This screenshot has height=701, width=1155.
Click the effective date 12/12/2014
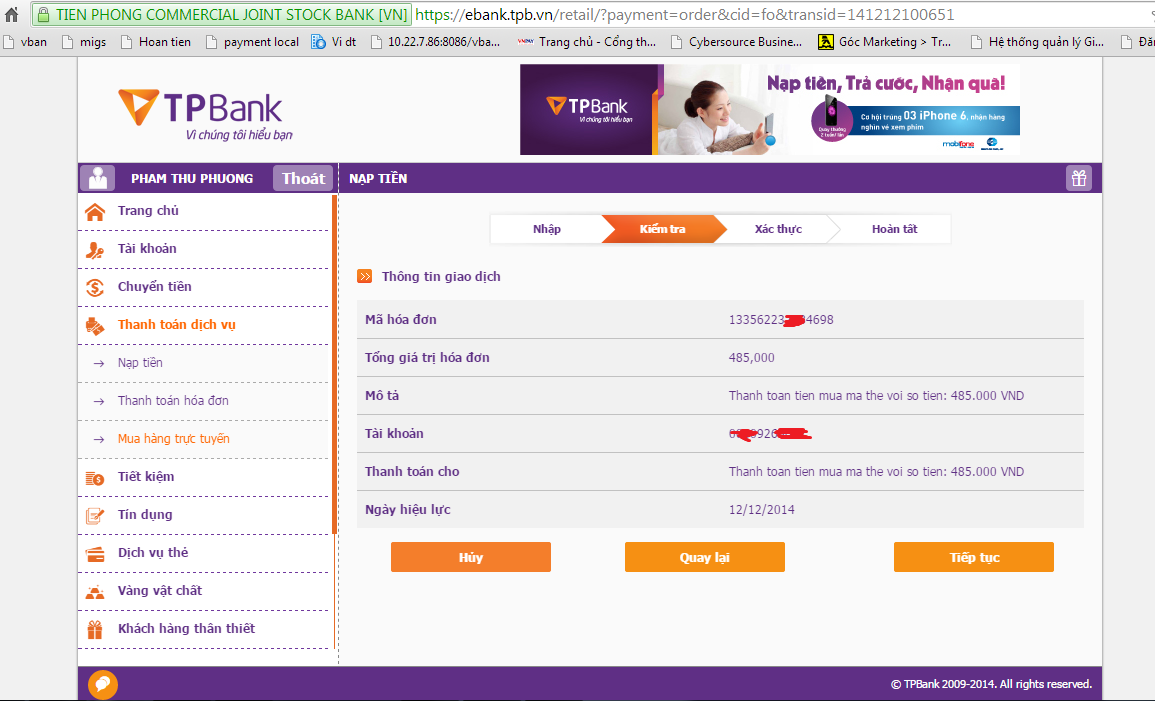pyautogui.click(x=762, y=510)
